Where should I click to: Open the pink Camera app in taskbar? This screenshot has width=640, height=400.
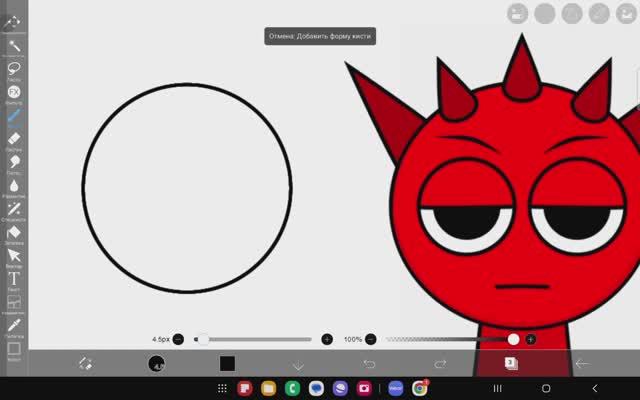click(364, 388)
